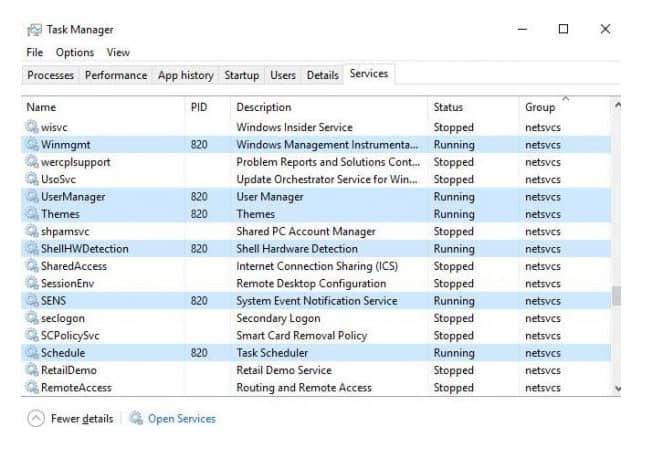Click the gear icon beside SCPolicySvc
Image resolution: width=670 pixels, height=459 pixels.
click(32, 335)
